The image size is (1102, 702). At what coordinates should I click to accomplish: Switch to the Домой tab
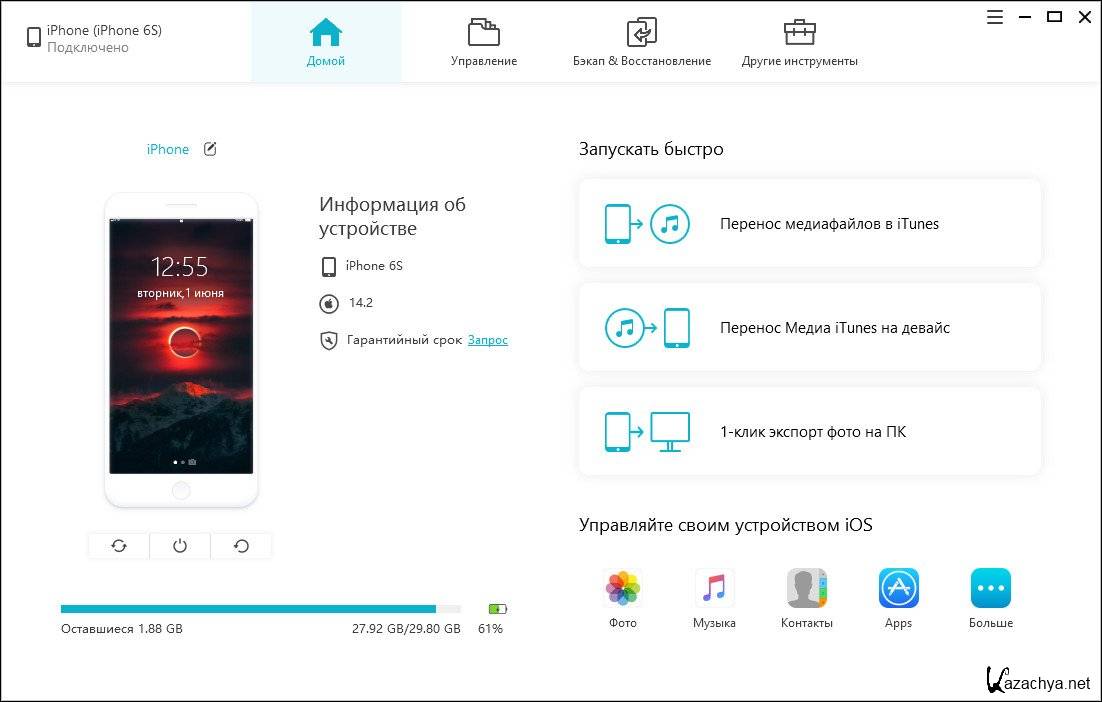tap(326, 42)
